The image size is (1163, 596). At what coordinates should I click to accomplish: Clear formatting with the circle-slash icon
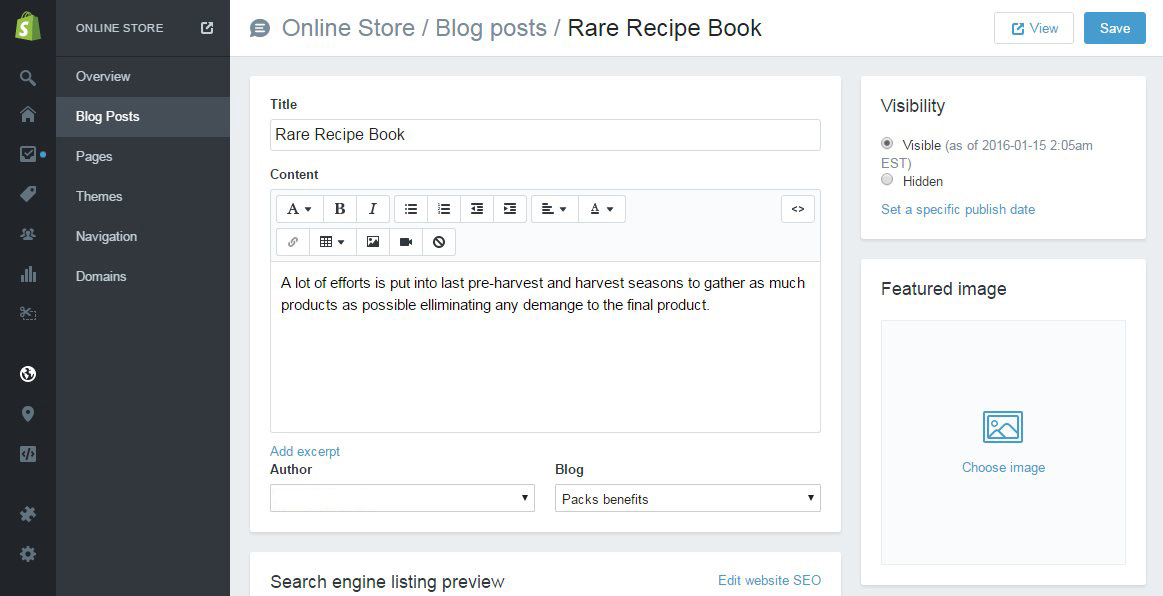[x=439, y=242]
